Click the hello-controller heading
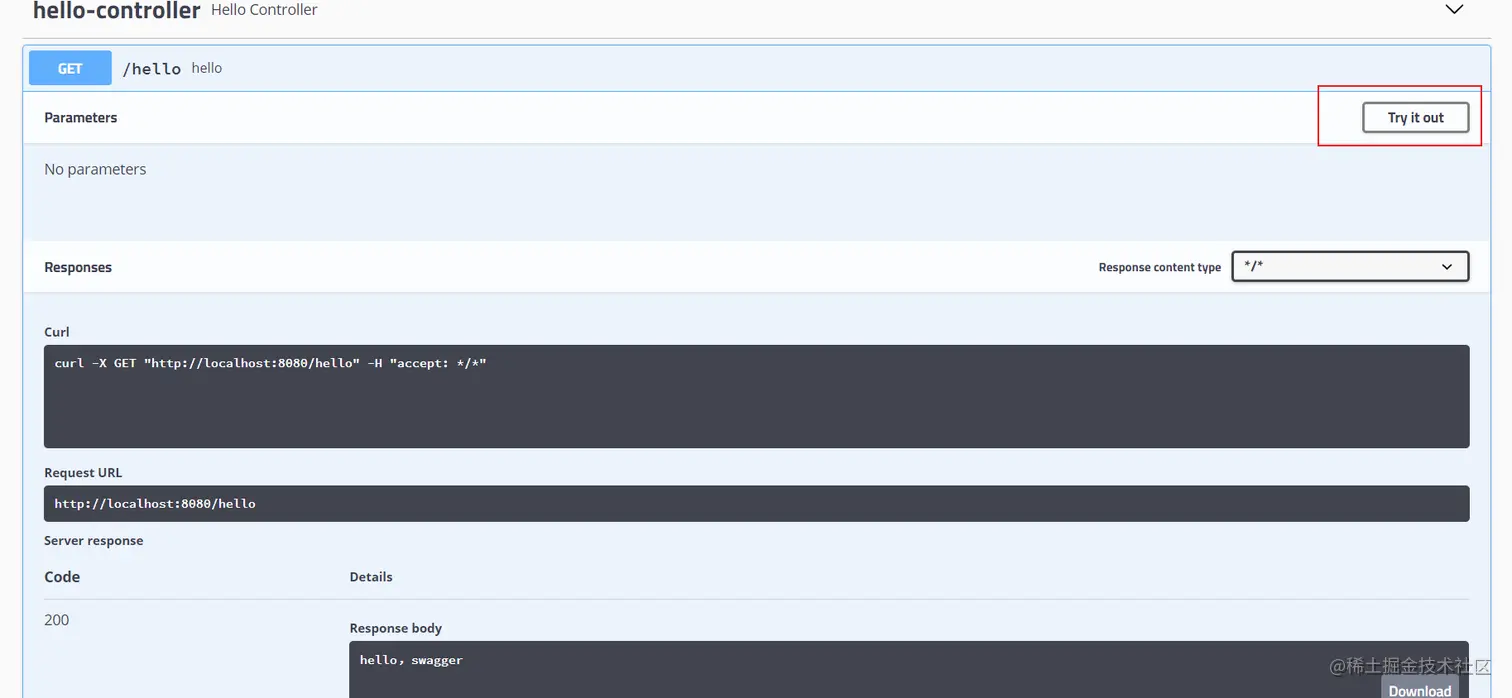1512x698 pixels. [117, 11]
